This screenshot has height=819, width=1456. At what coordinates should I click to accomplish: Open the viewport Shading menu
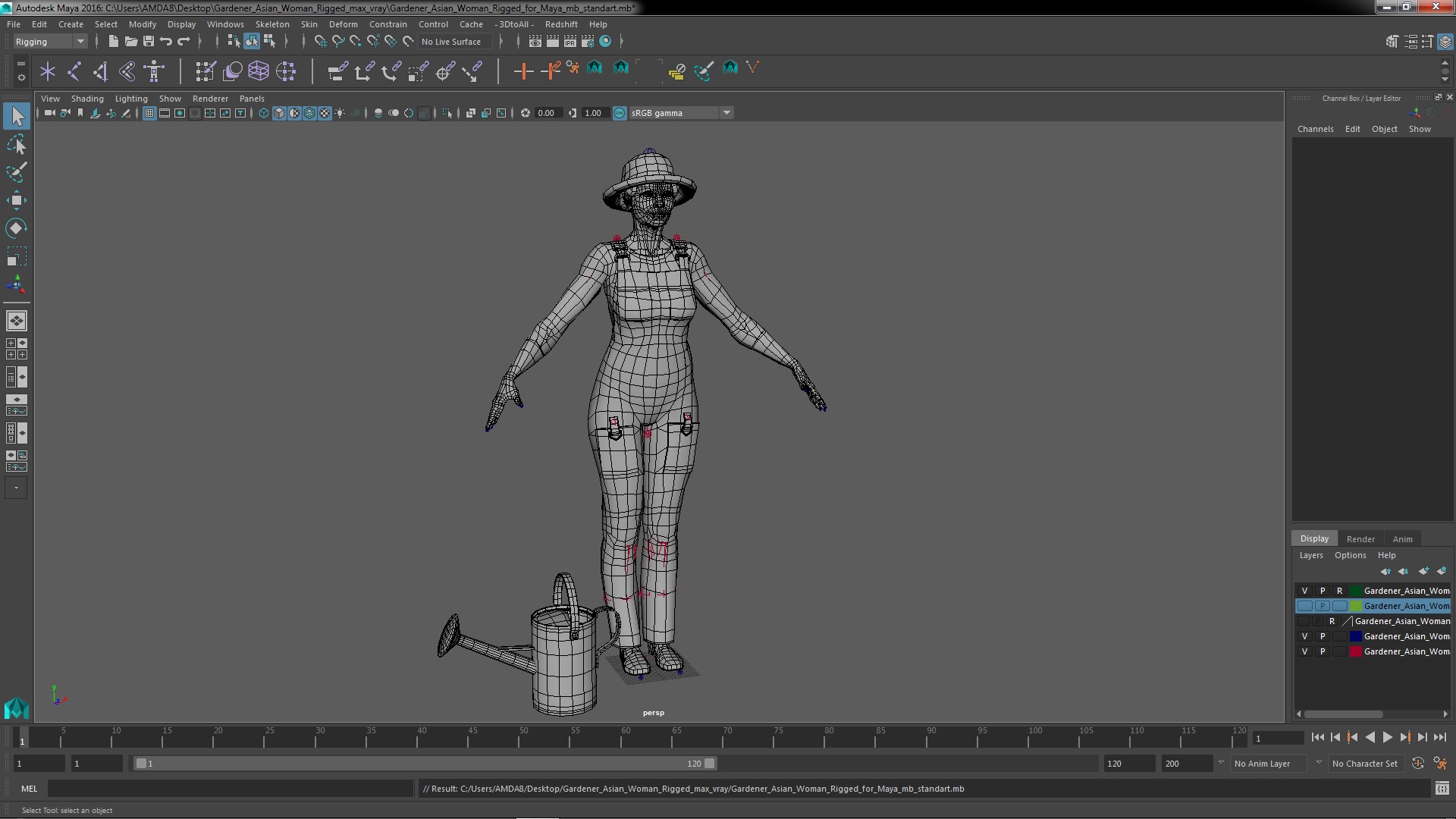tap(87, 99)
